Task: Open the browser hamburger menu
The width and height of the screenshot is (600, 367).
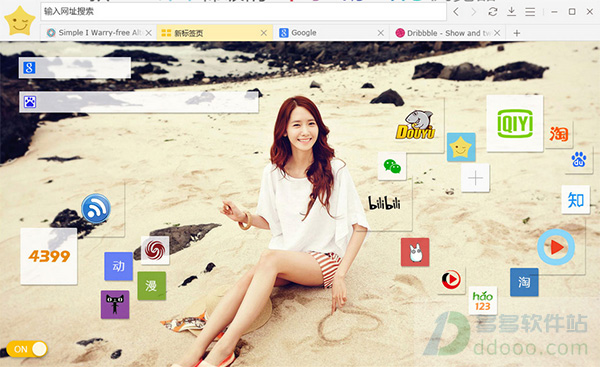Action: [x=530, y=12]
